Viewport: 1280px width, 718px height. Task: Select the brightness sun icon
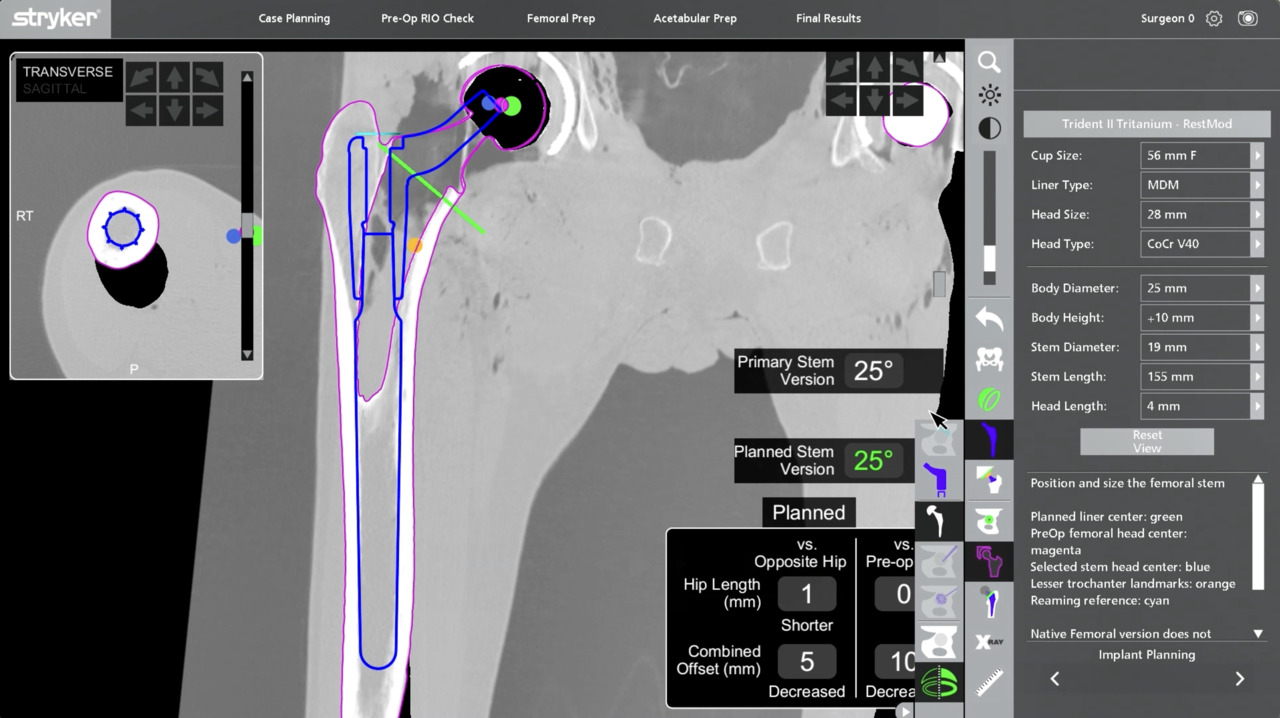(989, 95)
